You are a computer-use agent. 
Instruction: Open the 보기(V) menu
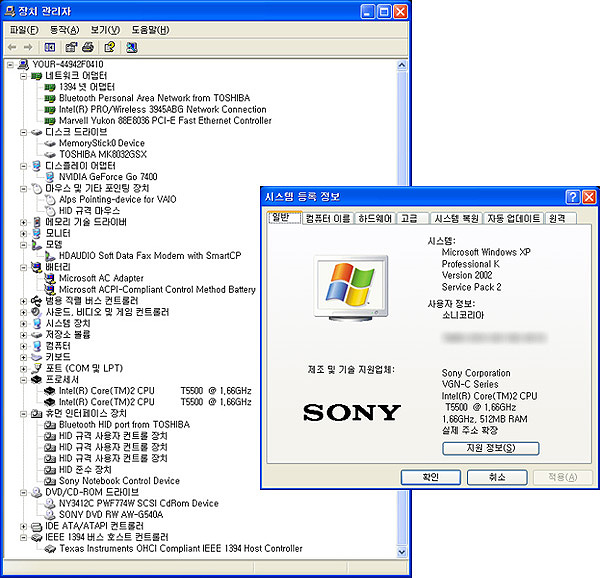[x=105, y=30]
